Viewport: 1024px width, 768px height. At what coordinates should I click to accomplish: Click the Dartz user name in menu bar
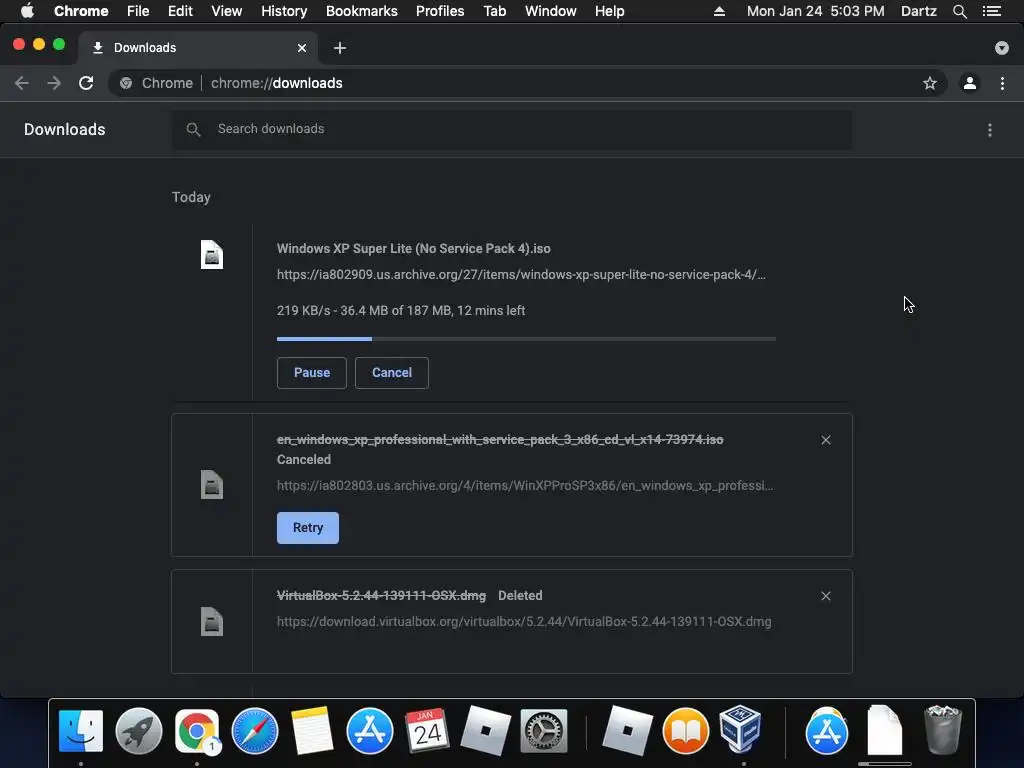click(918, 11)
